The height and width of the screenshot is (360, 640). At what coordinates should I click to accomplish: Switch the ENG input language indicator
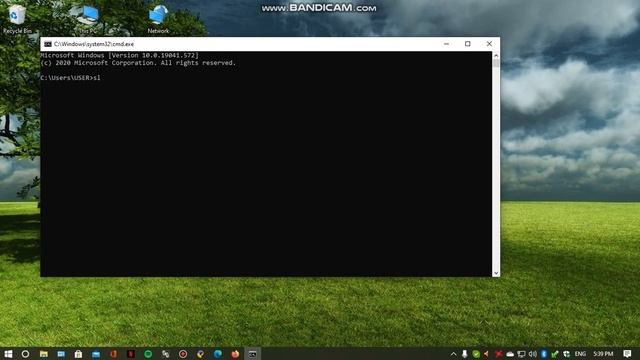pyautogui.click(x=580, y=354)
